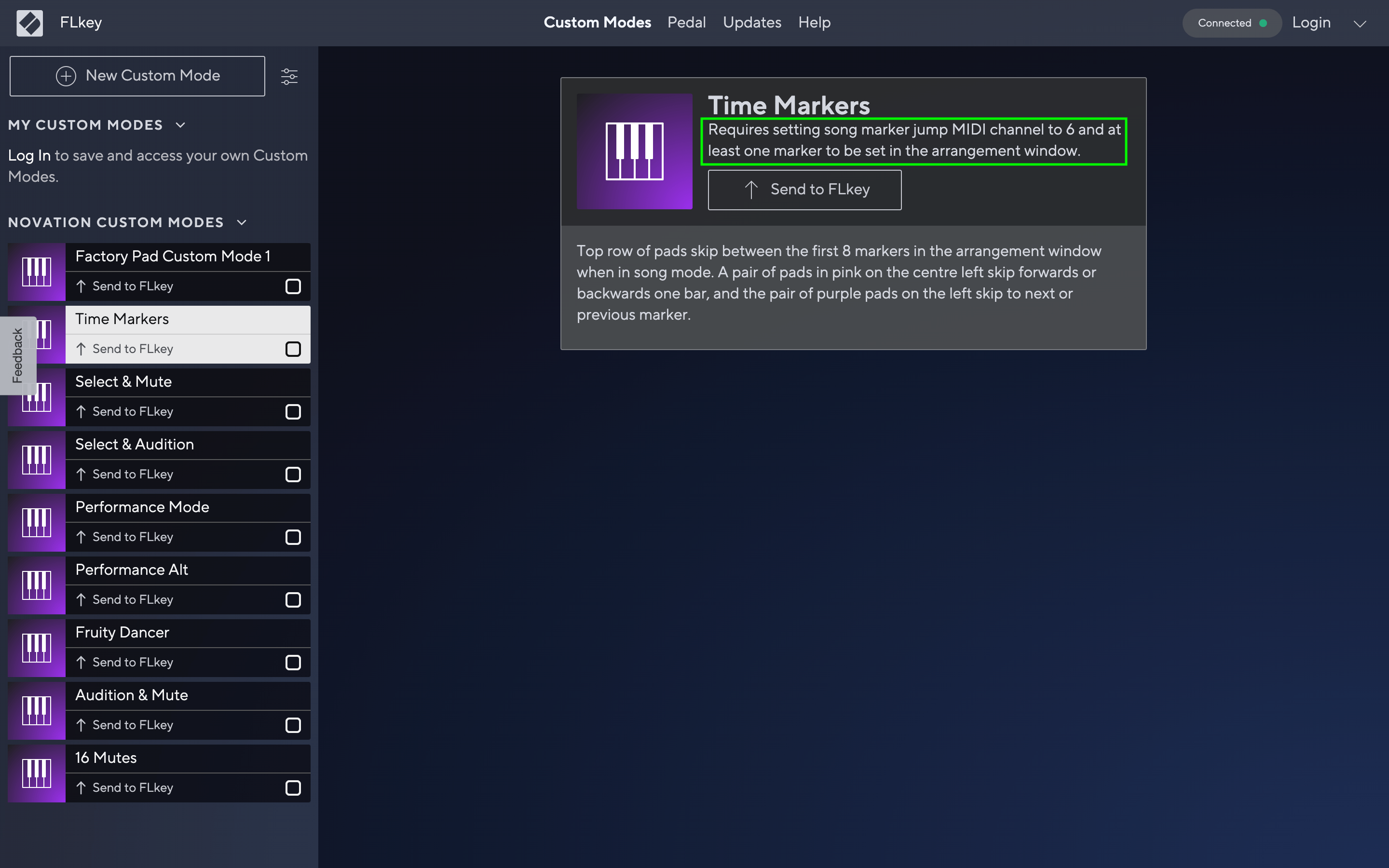This screenshot has width=1389, height=868.
Task: Click the FLkey product title
Action: pos(81,23)
